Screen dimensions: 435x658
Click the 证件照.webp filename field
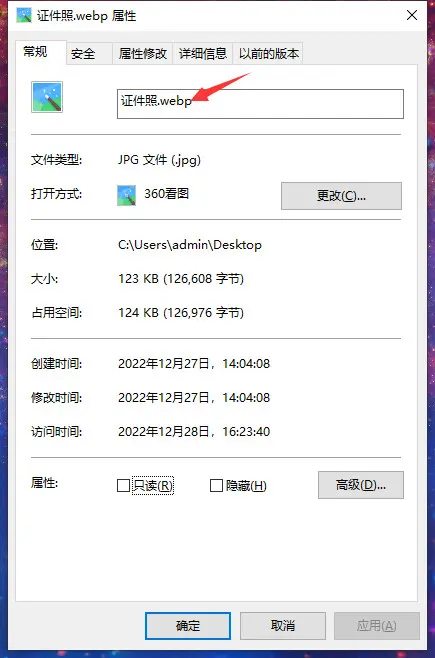tap(260, 104)
